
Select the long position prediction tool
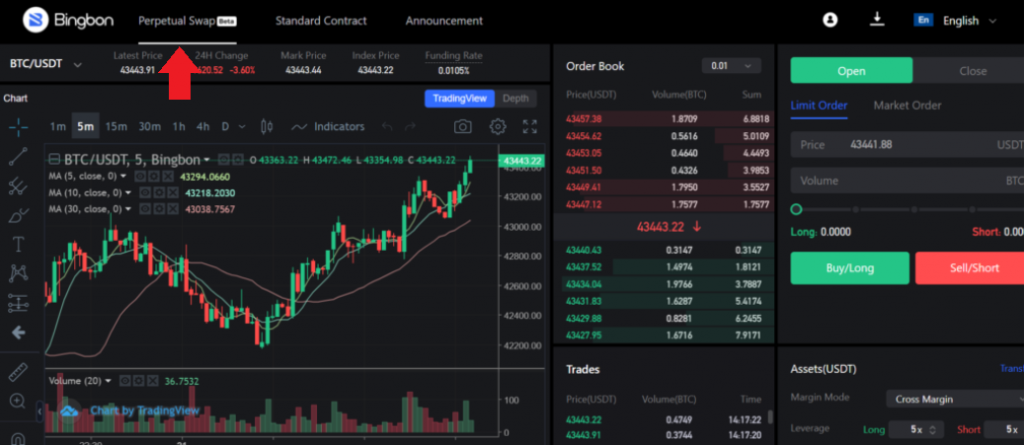18,303
